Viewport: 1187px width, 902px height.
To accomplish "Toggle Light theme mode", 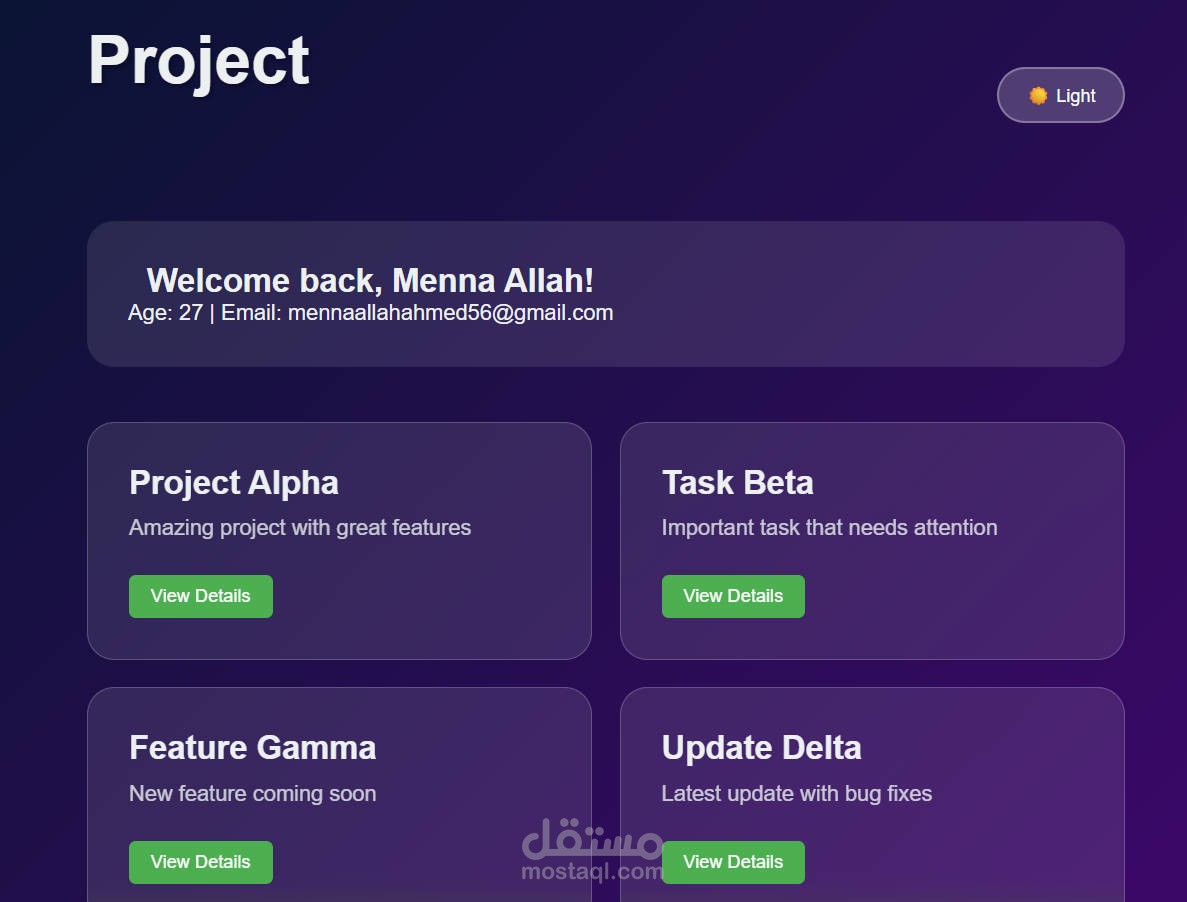I will (x=1061, y=95).
